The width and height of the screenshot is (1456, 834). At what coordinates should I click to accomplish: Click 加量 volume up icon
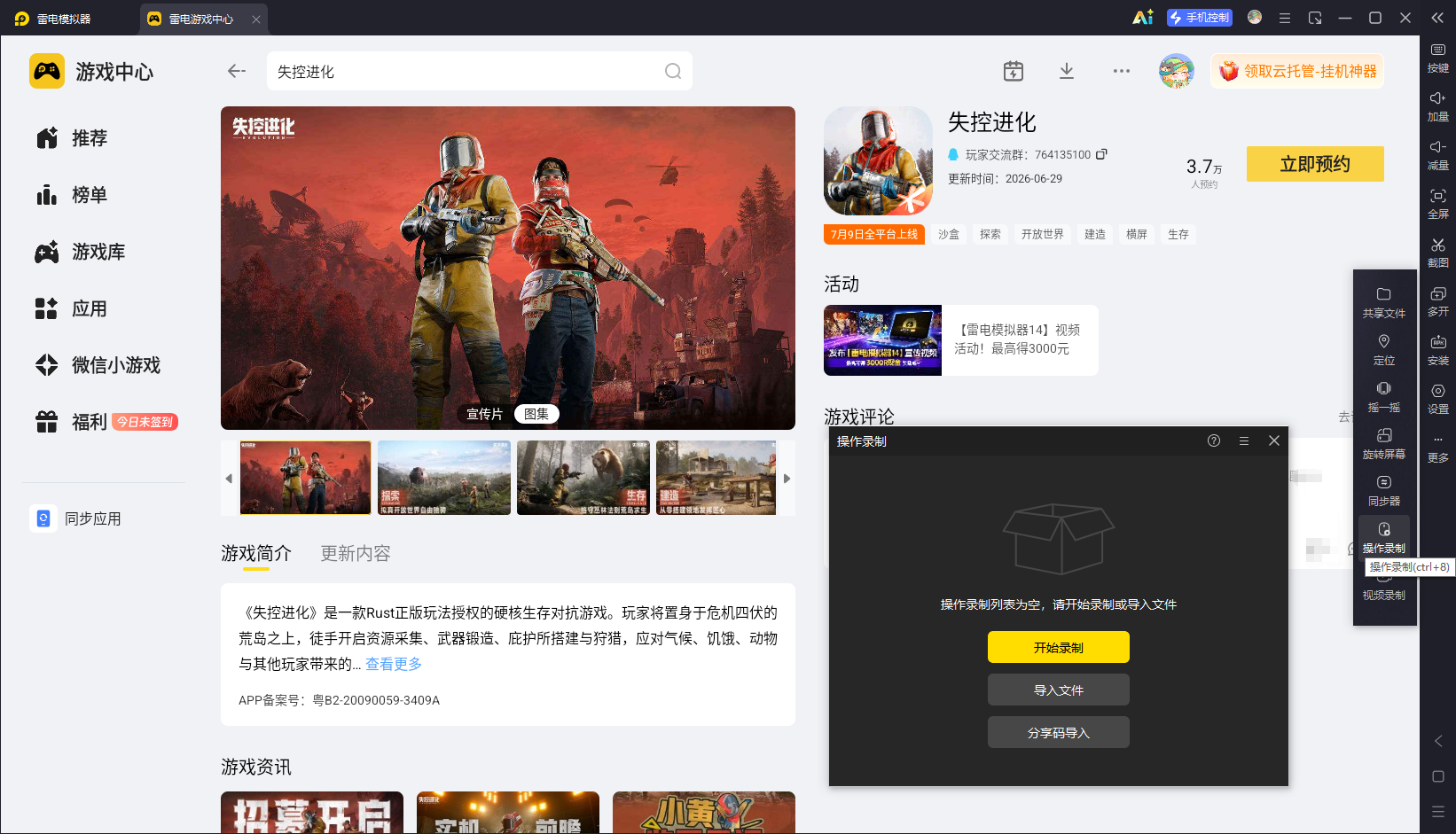click(x=1438, y=106)
